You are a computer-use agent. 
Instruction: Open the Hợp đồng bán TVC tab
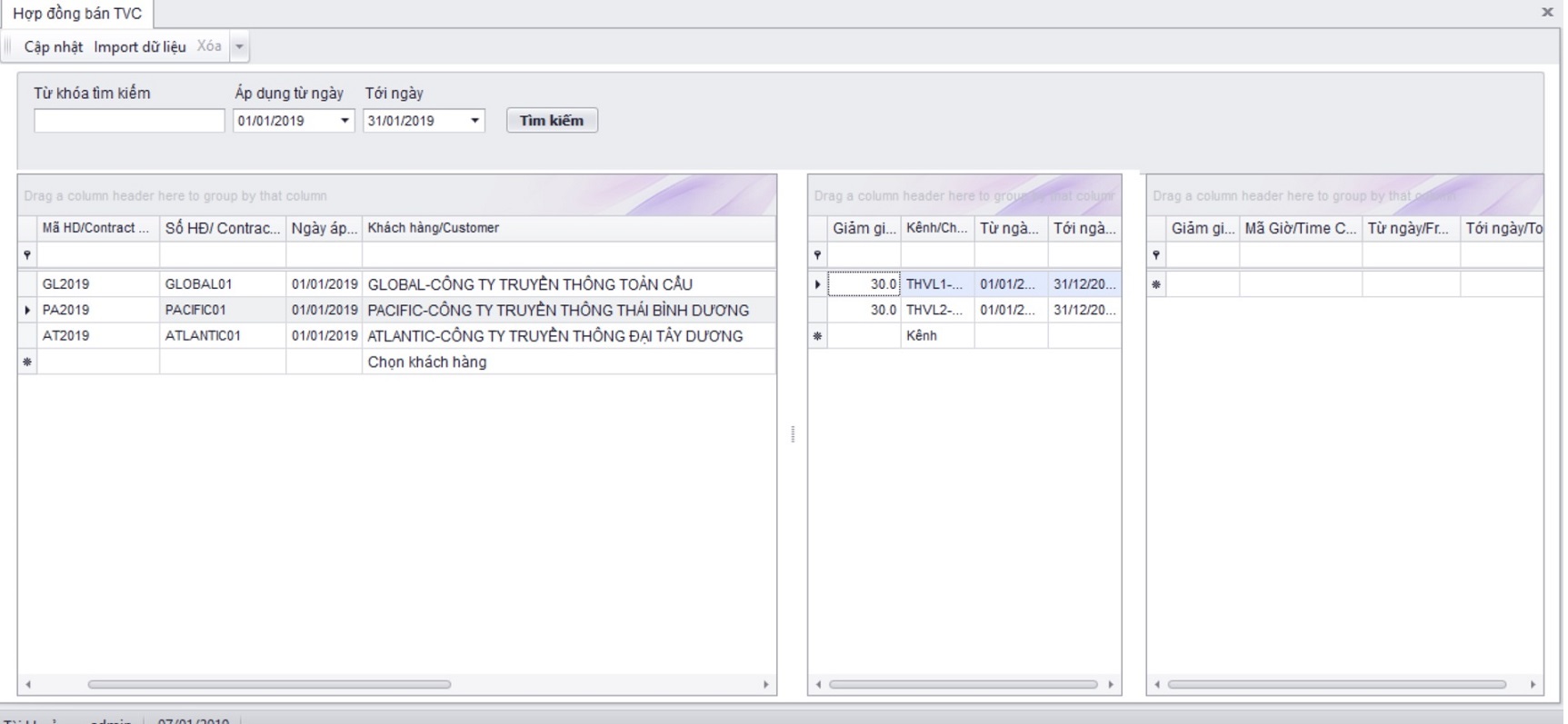coord(77,14)
